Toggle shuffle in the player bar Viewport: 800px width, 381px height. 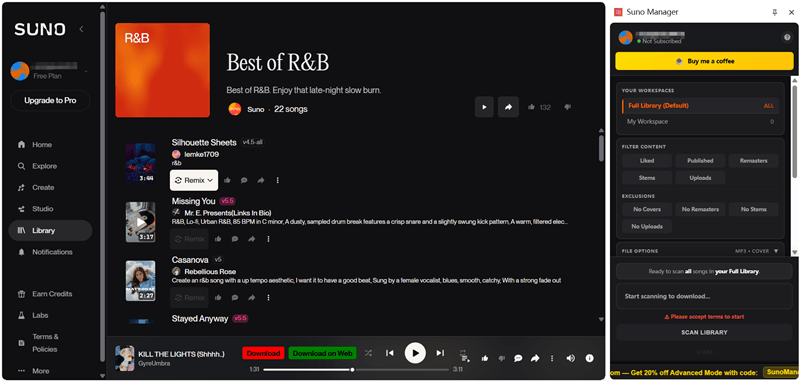pyautogui.click(x=368, y=352)
